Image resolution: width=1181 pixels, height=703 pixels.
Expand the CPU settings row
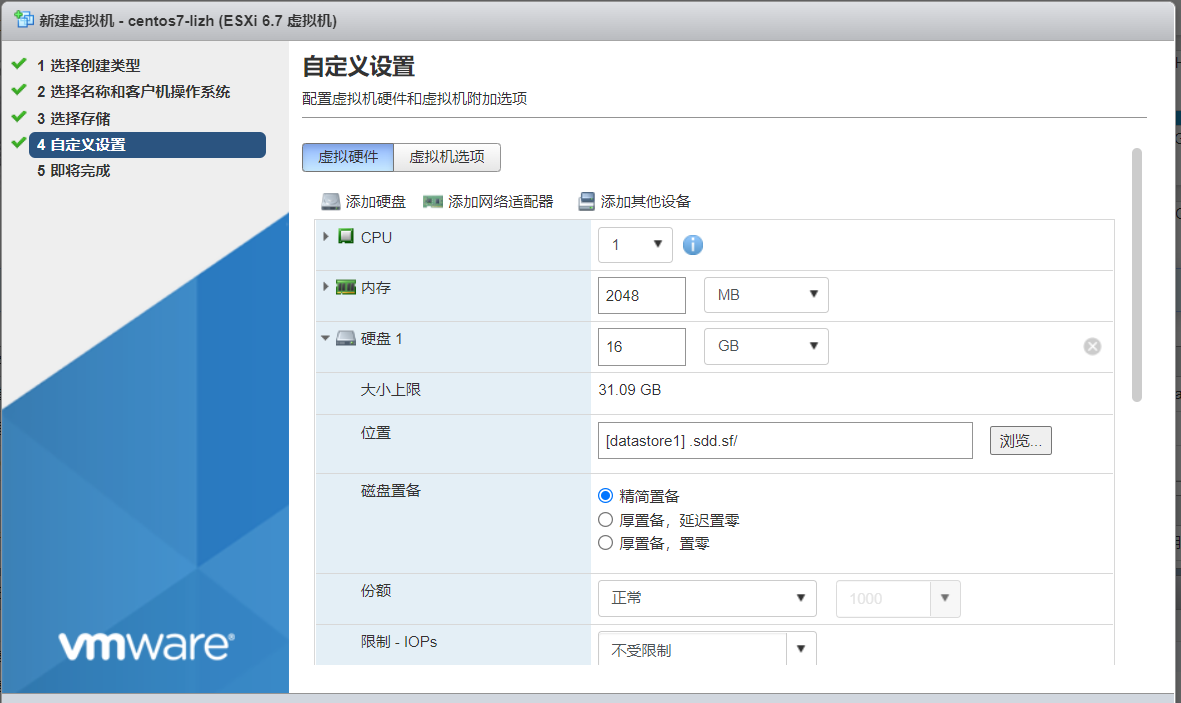(x=325, y=237)
